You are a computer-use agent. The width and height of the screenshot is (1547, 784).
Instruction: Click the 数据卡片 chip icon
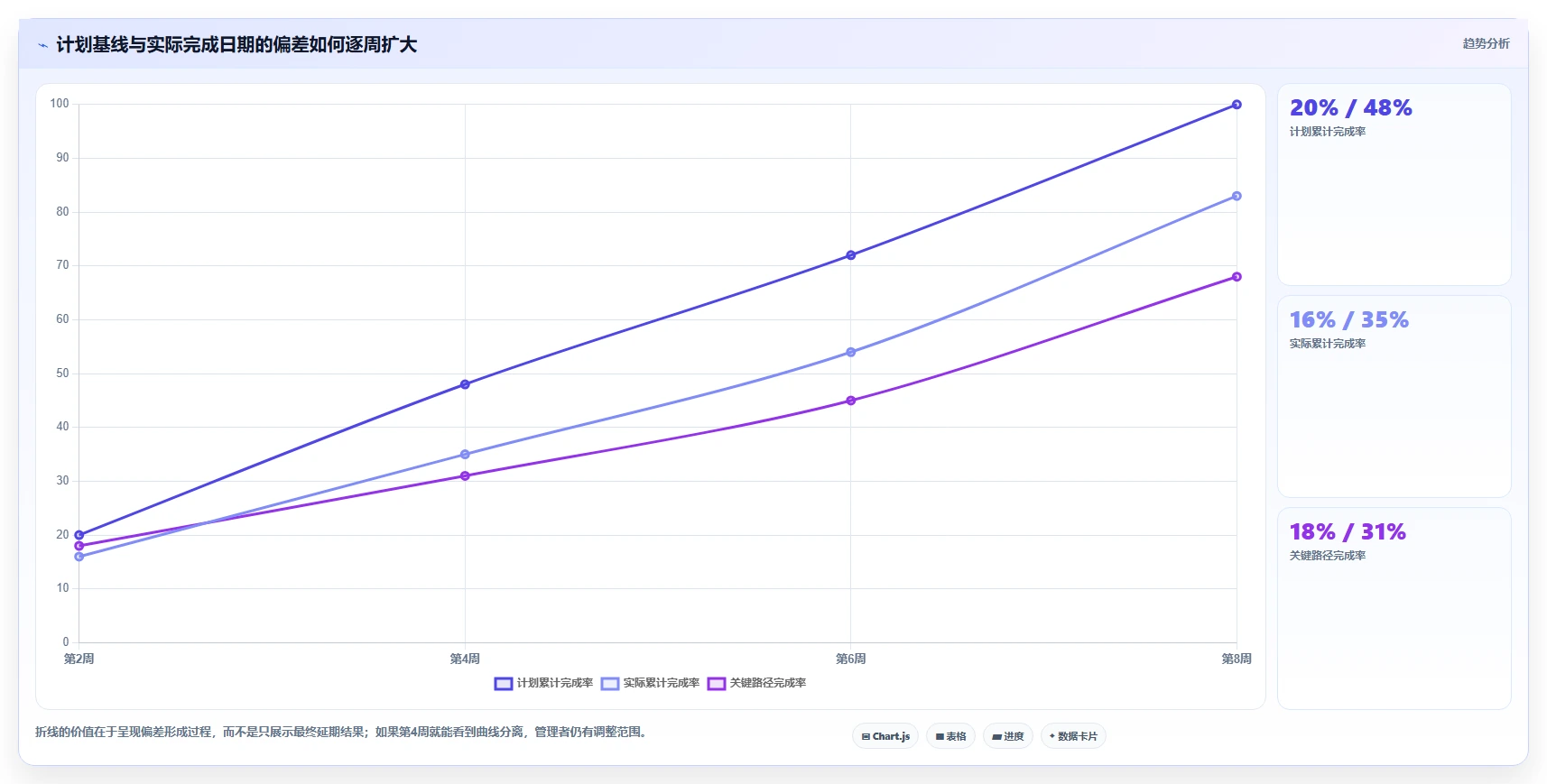point(1052,736)
